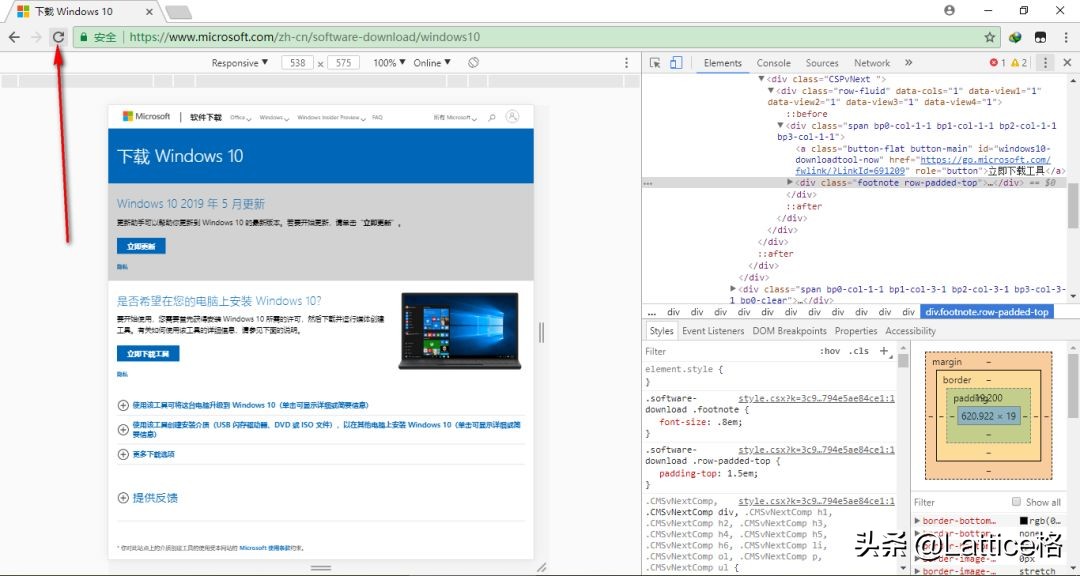Open the 100% zoom level dropdown
Viewport: 1080px width, 576px height.
[x=389, y=63]
